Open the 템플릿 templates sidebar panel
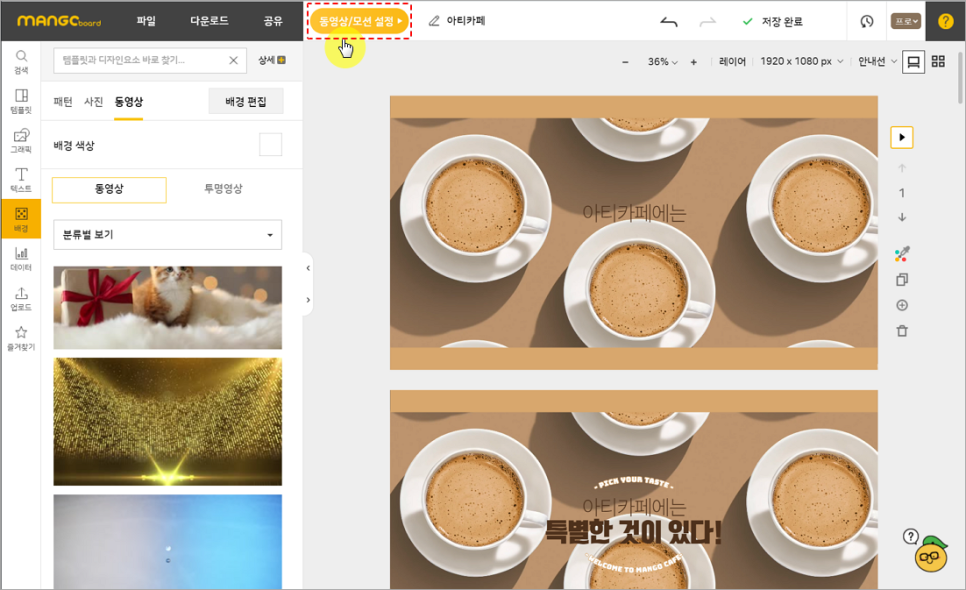Screen dimensions: 966x590 click(x=21, y=101)
